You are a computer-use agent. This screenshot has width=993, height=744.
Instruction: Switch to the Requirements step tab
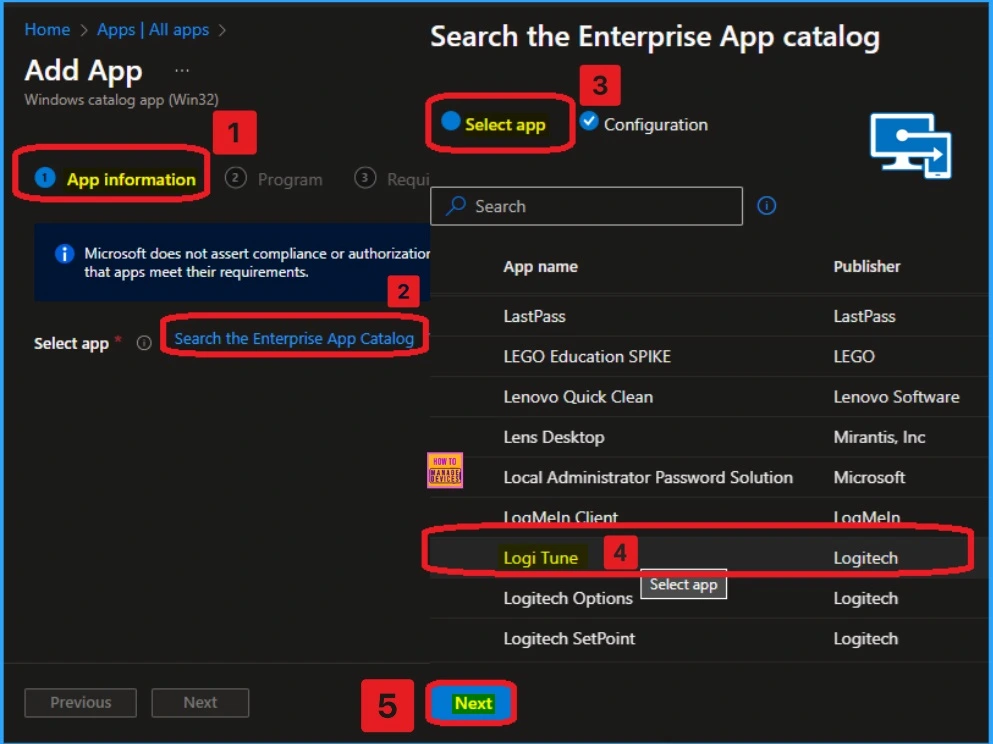tap(392, 179)
